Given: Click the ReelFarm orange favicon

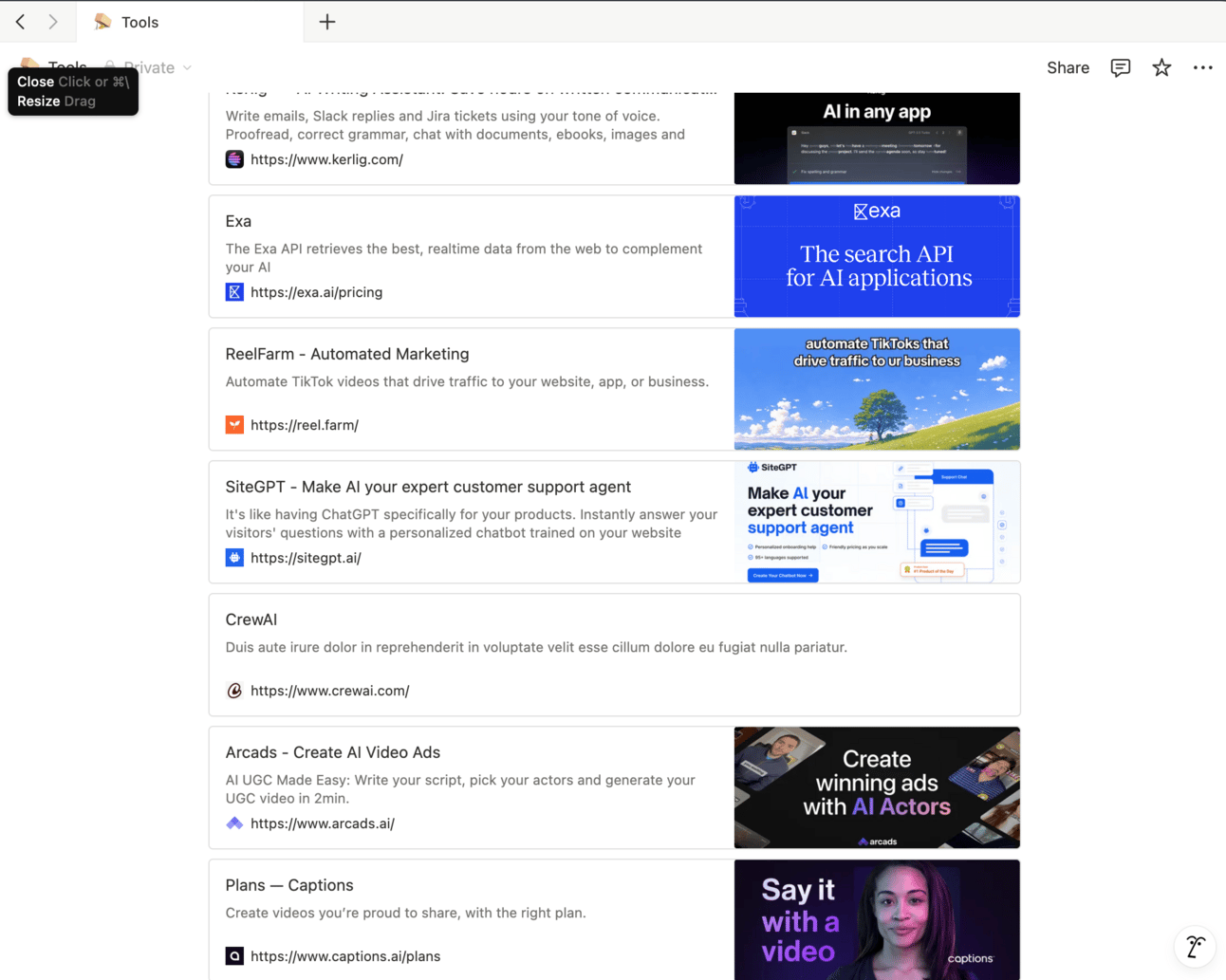Looking at the screenshot, I should point(234,425).
